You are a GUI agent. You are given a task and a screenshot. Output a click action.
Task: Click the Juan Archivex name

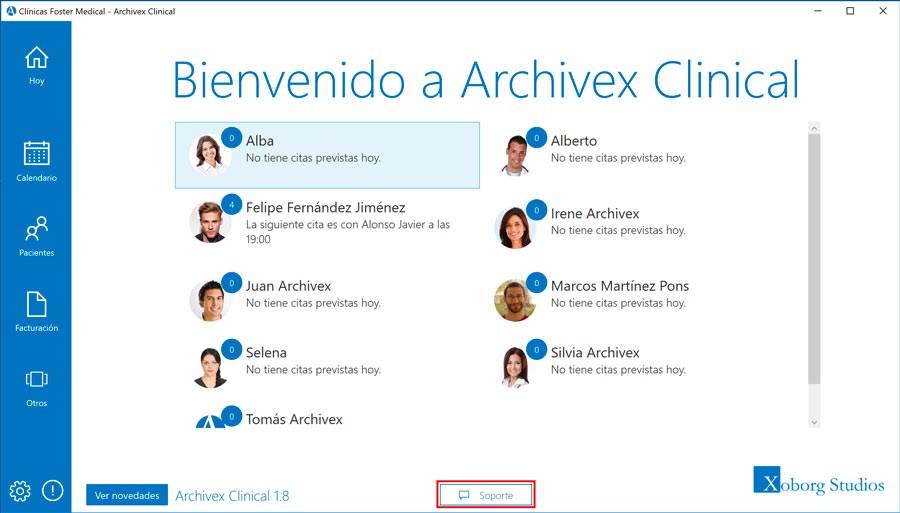pos(289,286)
